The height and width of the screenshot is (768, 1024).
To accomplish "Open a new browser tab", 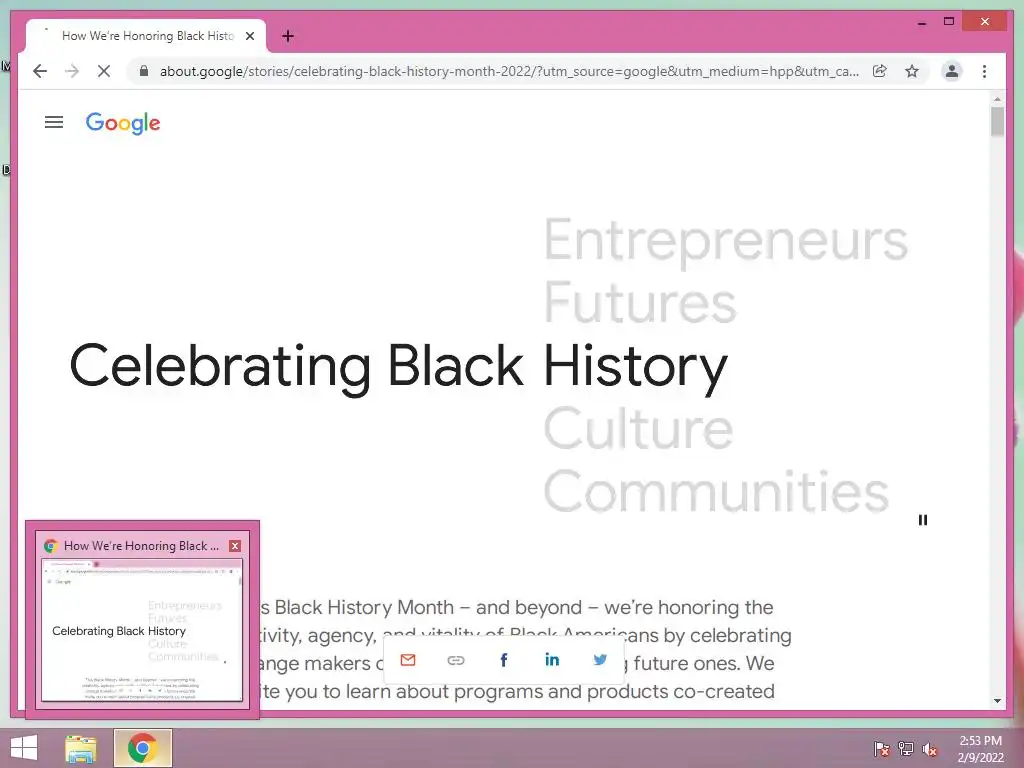I will coord(287,36).
